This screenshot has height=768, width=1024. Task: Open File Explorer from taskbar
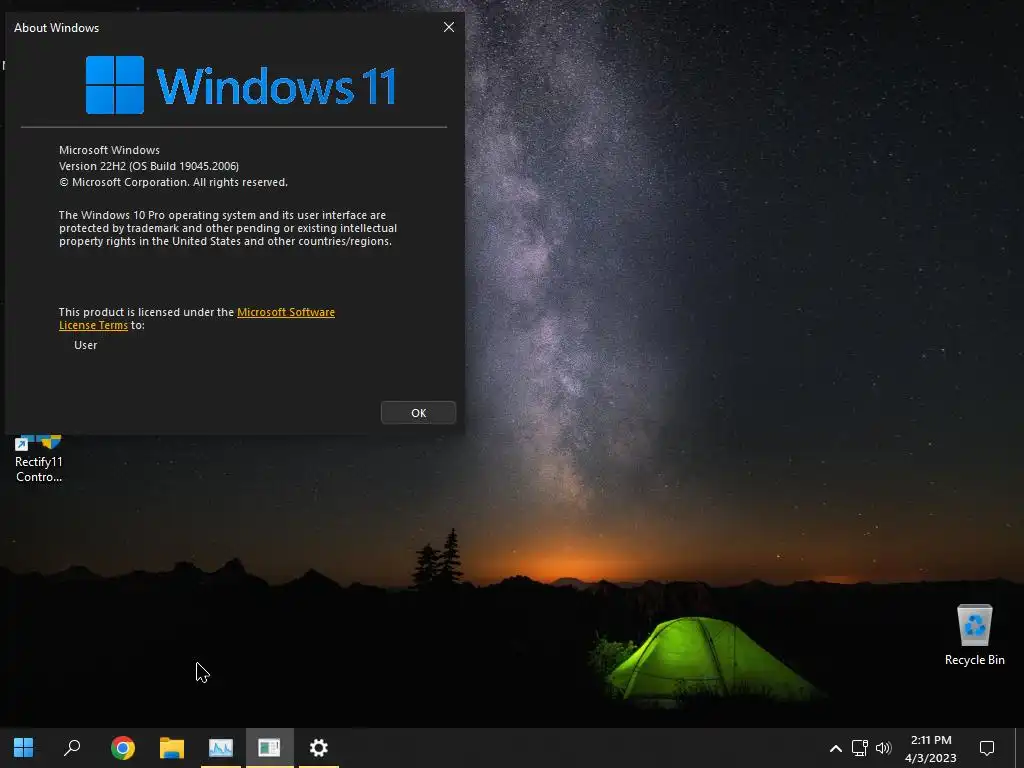(172, 747)
